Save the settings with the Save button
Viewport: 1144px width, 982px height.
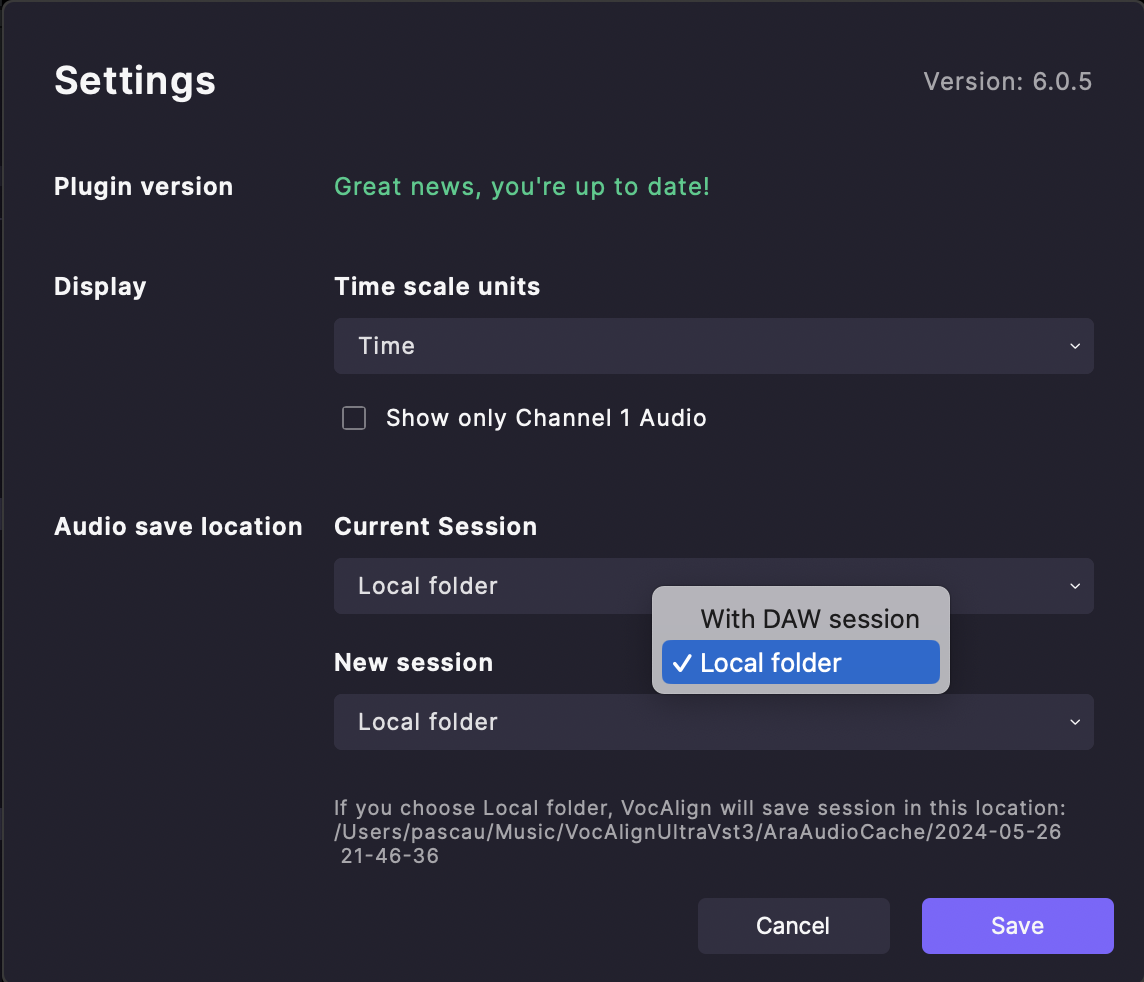[1017, 926]
